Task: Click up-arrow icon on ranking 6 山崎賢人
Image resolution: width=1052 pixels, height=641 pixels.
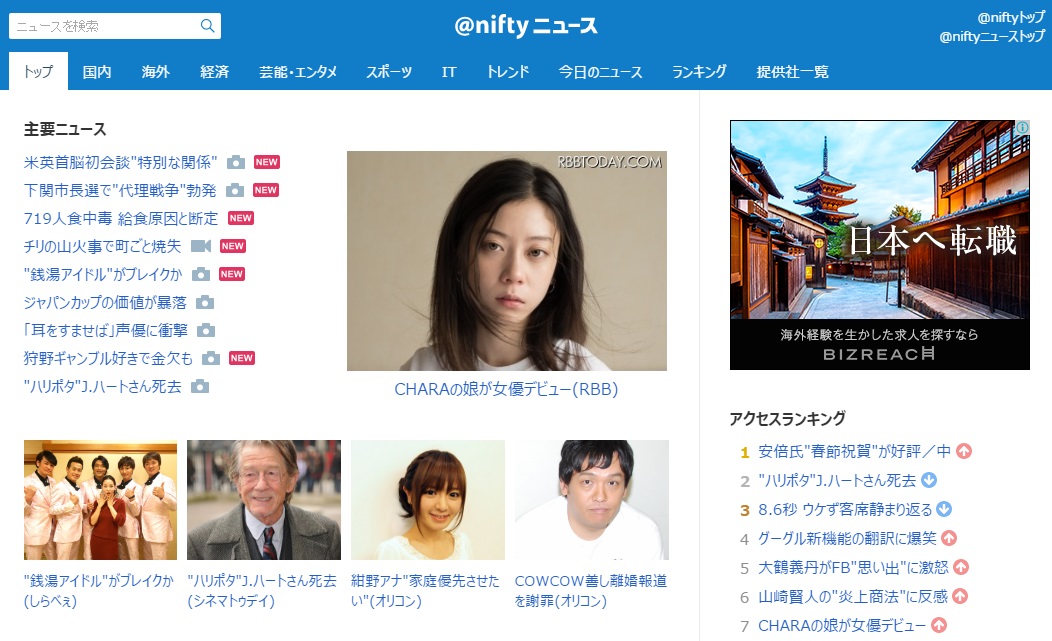Action: pos(960,596)
